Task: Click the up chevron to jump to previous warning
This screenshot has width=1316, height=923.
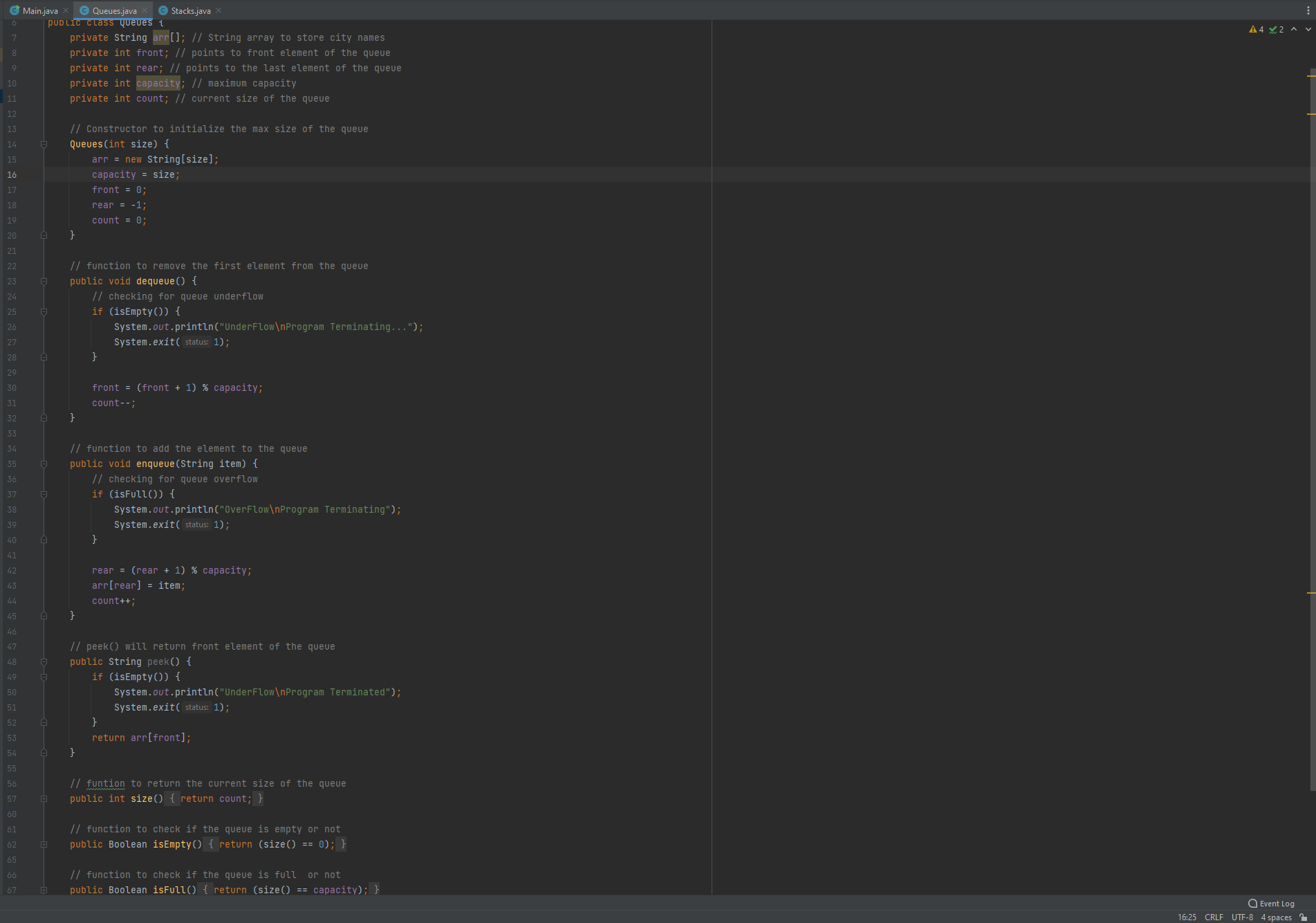Action: coord(1294,30)
